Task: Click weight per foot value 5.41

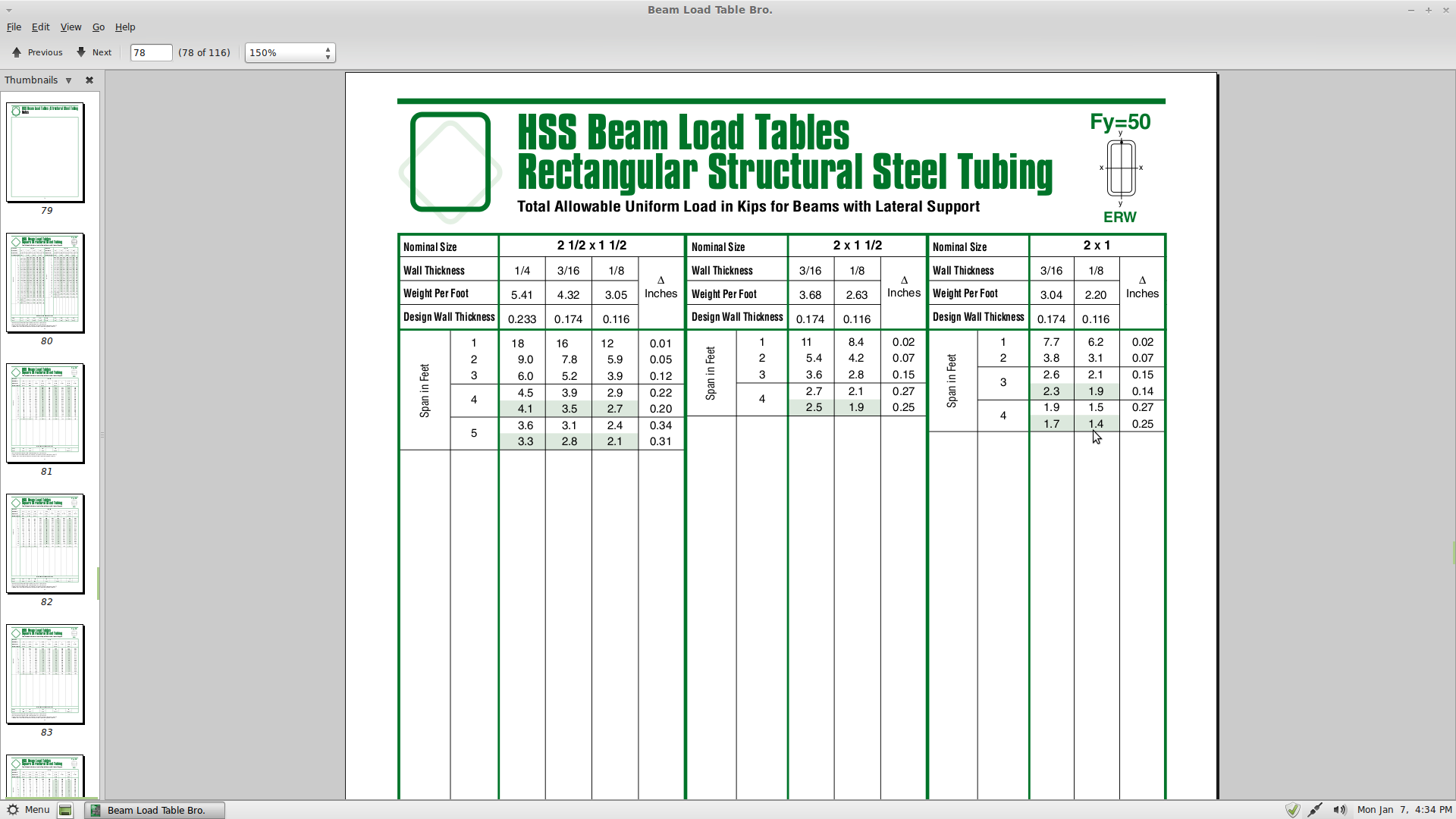Action: [522, 295]
